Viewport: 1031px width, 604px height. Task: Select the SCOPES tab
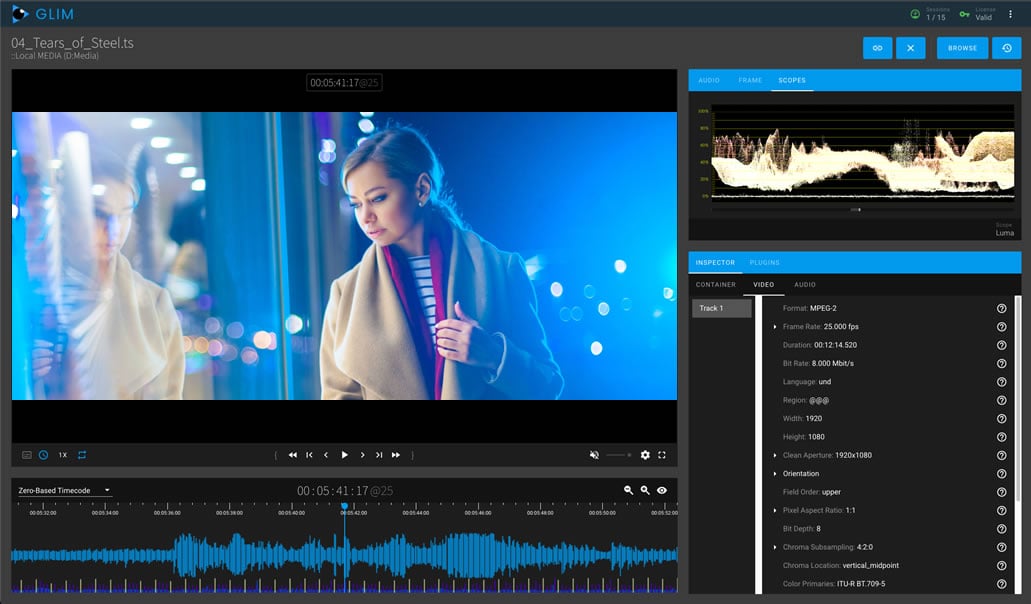coord(792,80)
